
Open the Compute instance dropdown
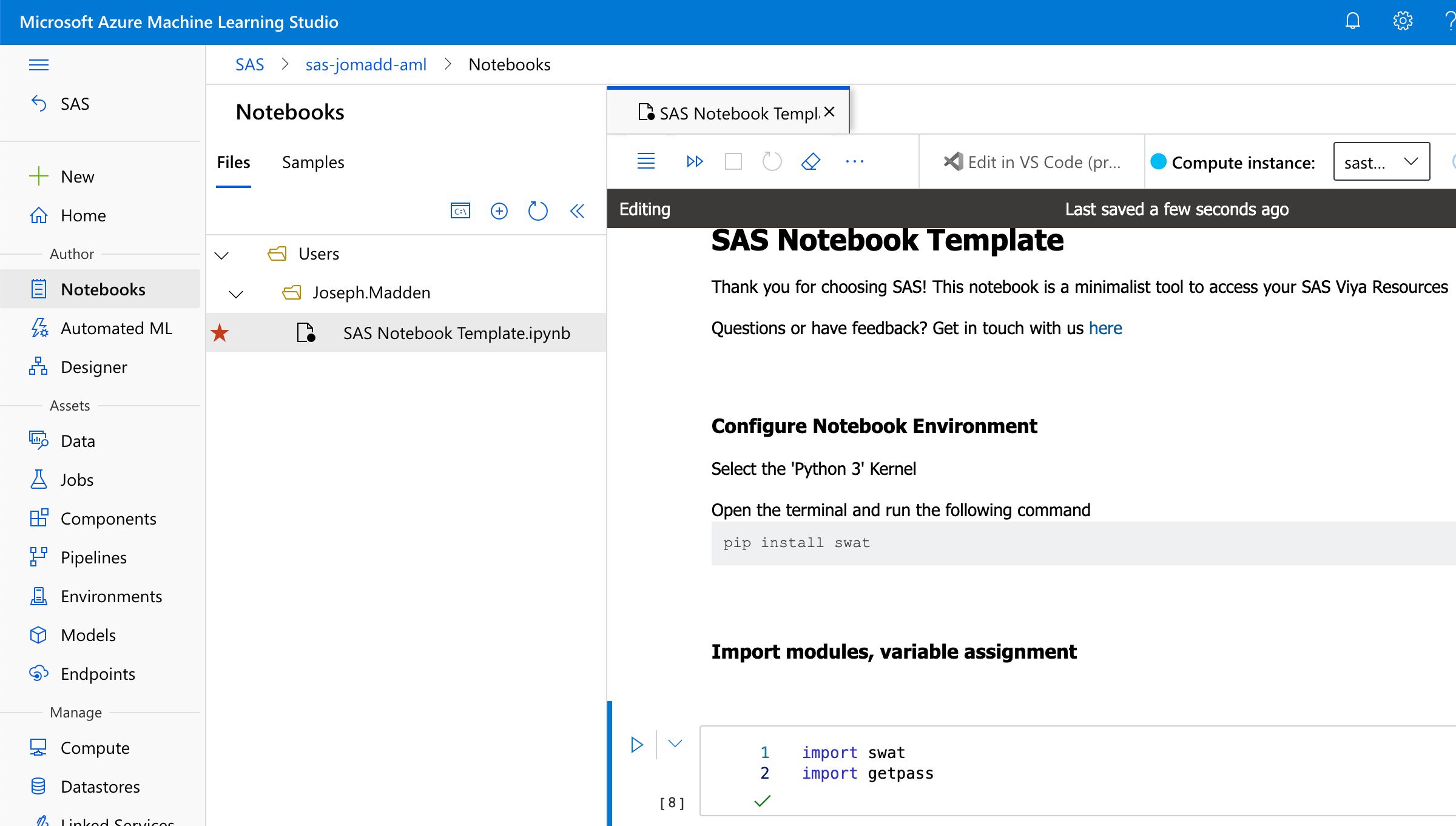tap(1381, 161)
